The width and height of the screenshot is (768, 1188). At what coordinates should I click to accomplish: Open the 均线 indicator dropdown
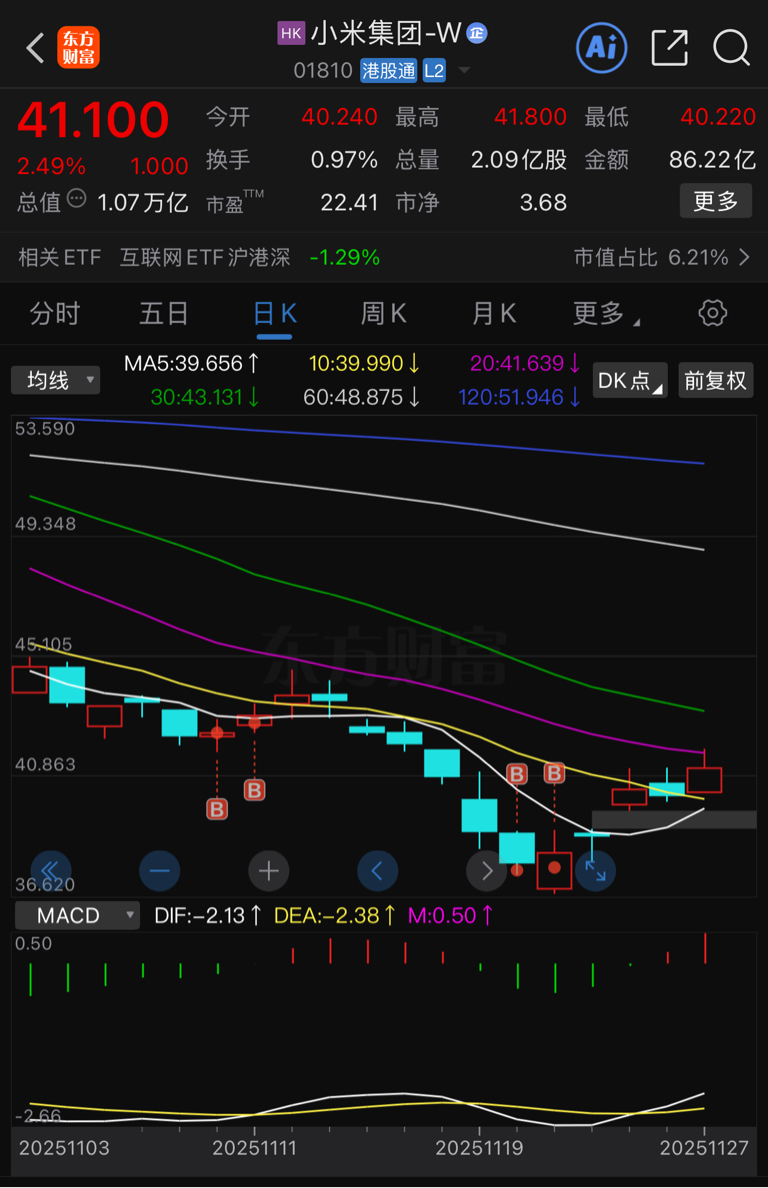pyautogui.click(x=55, y=380)
